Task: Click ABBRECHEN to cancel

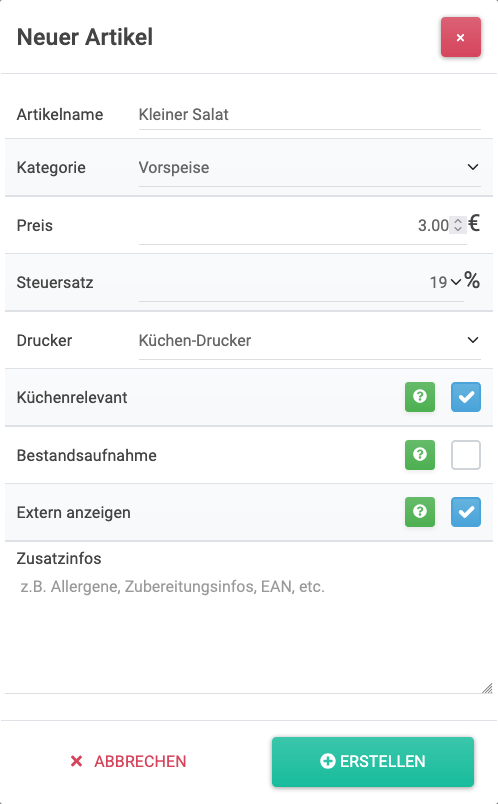Action: (x=128, y=761)
